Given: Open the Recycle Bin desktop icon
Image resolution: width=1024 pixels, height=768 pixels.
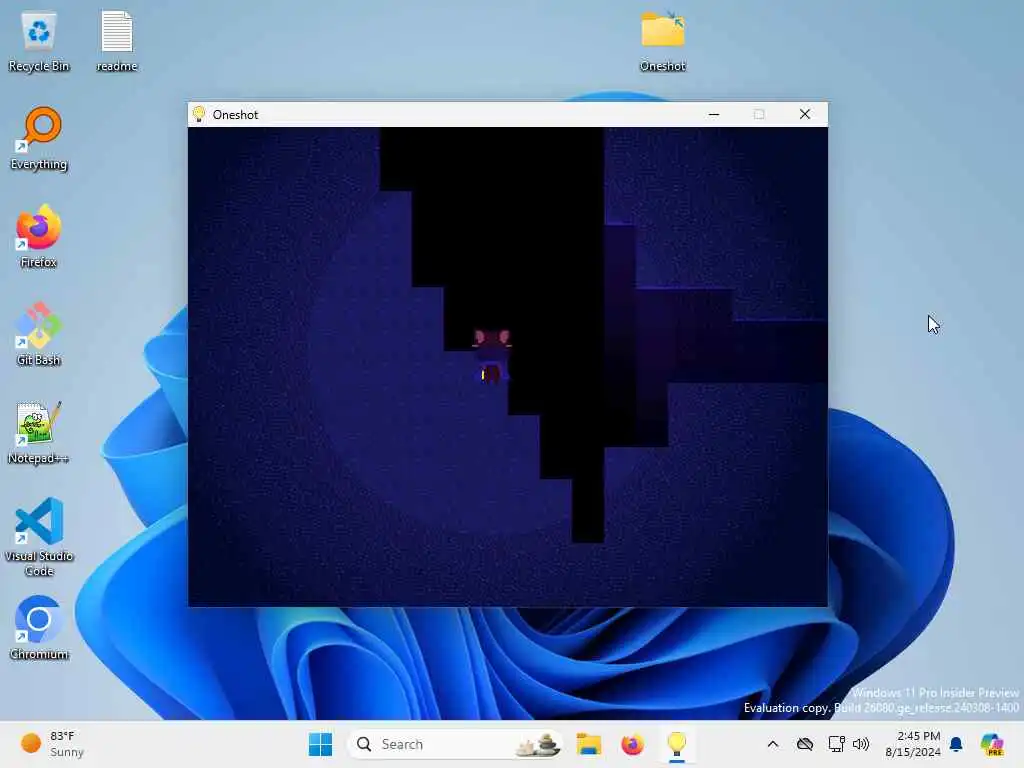Looking at the screenshot, I should click(39, 42).
